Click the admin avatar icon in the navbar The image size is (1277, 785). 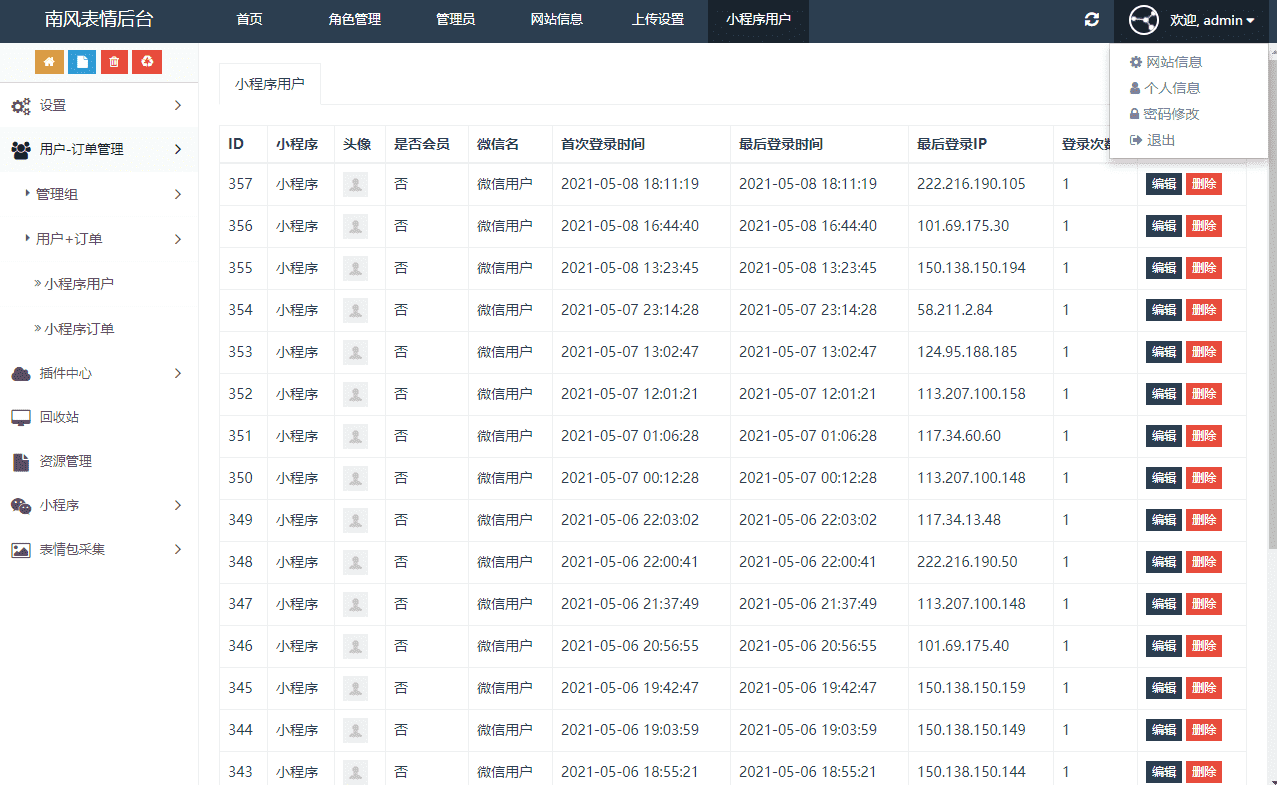pos(1143,19)
